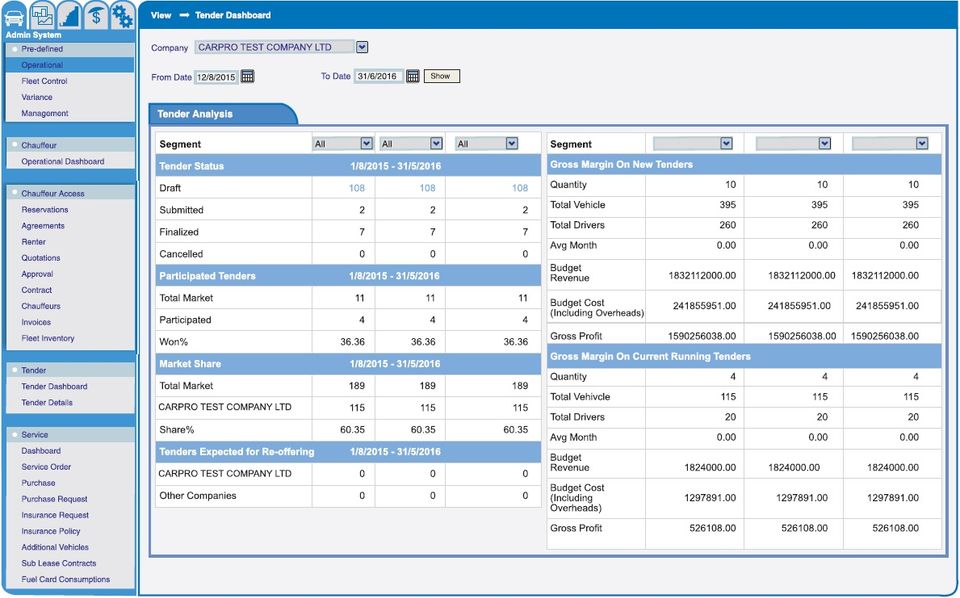Open Dashboard under Service section
960x598 pixels.
click(x=41, y=450)
